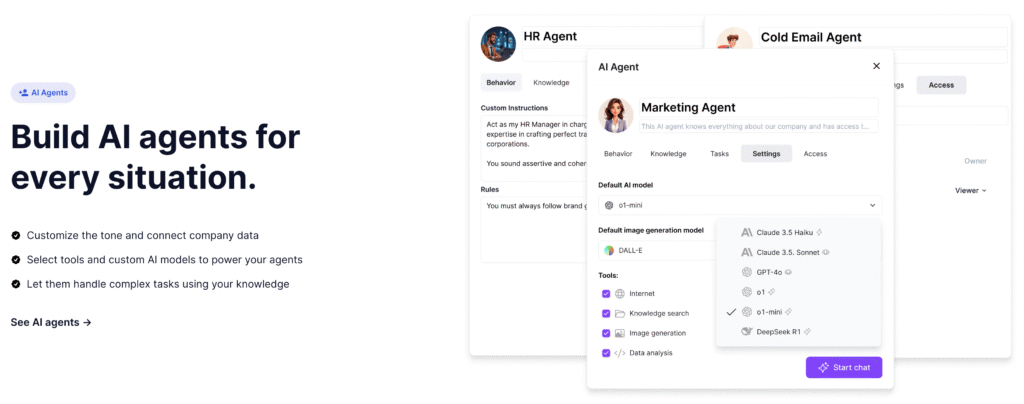
Task: Click the Anthropic icon next to Claude 3.5 Haiku
Action: point(747,232)
